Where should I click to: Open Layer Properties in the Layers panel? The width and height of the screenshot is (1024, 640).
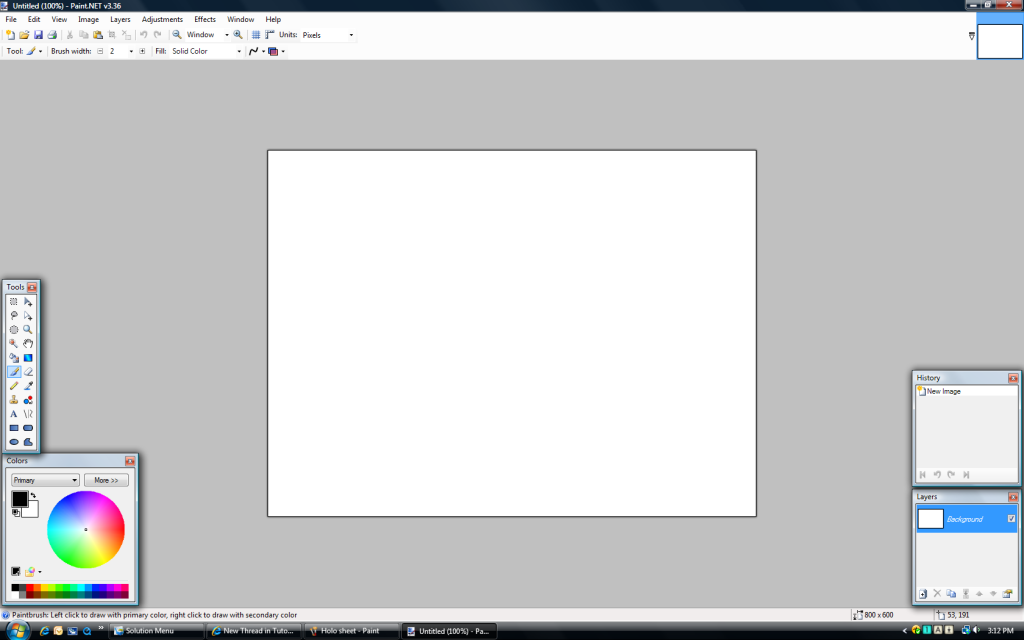pyautogui.click(x=1008, y=593)
